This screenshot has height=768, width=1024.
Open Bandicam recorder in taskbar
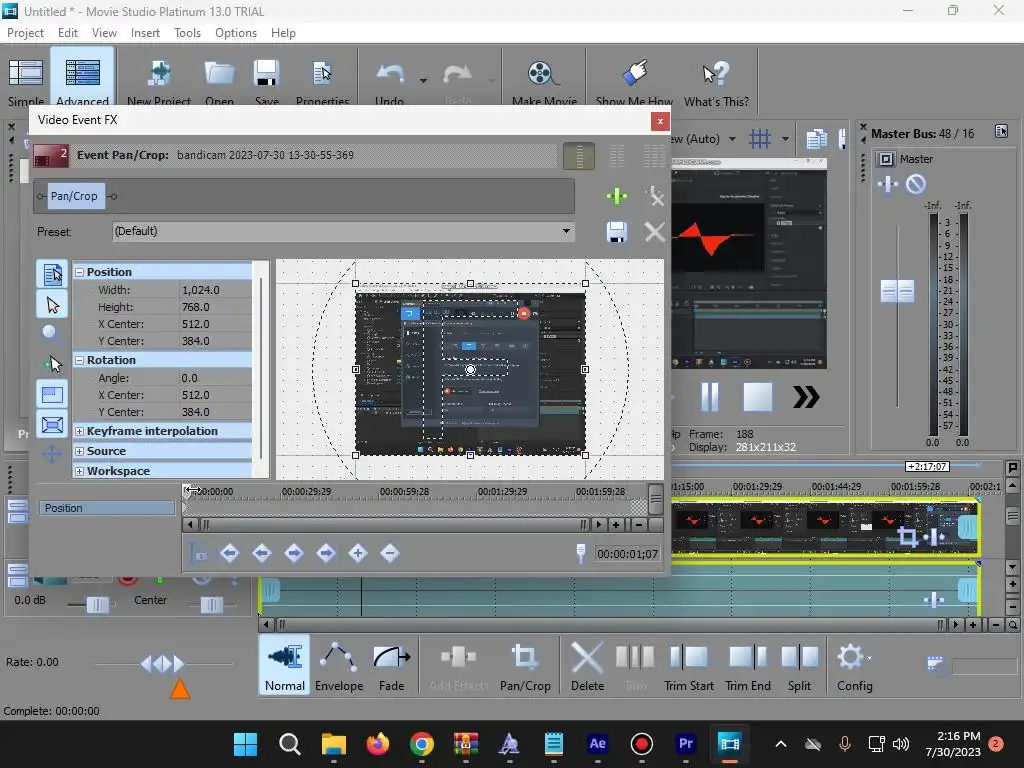(641, 744)
